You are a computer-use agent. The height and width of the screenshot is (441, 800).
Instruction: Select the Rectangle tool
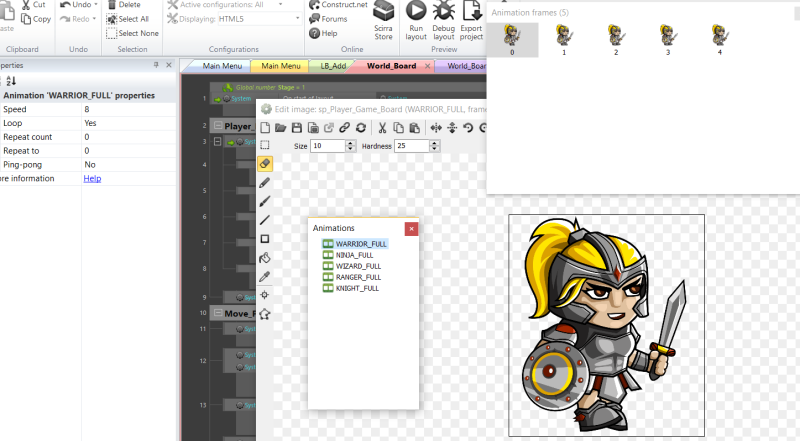click(265, 239)
